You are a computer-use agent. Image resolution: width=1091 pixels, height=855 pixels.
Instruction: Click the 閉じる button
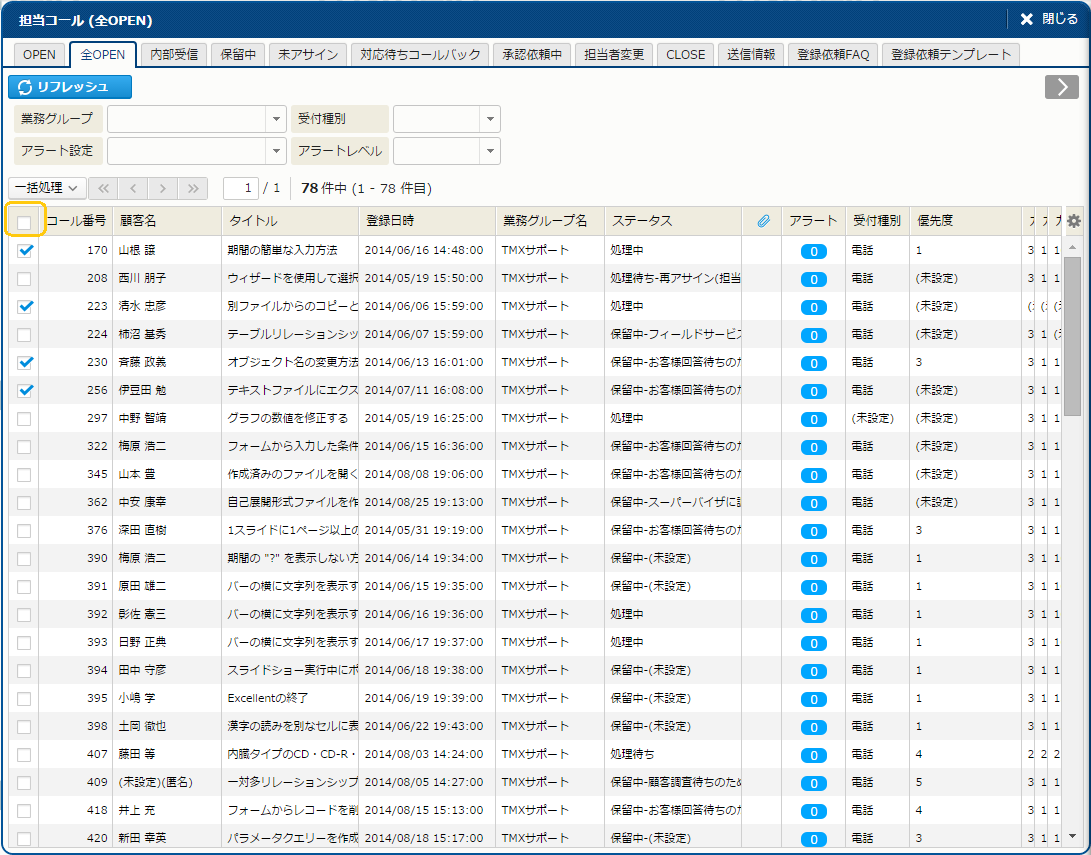[x=1049, y=19]
